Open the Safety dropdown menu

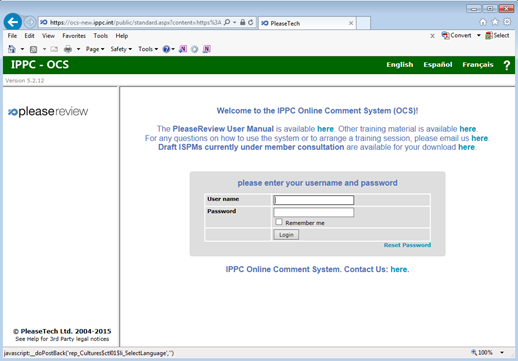click(121, 49)
